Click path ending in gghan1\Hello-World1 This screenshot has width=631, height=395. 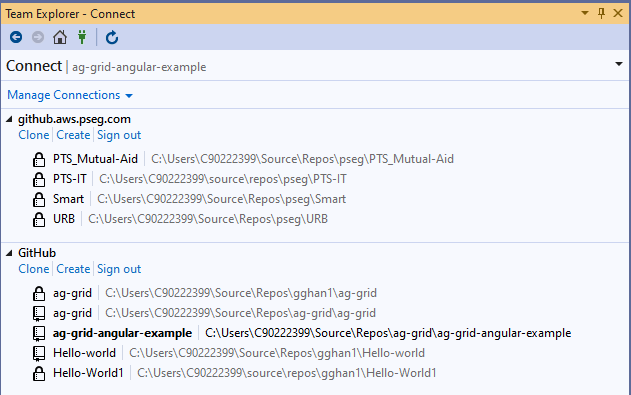tap(287, 373)
